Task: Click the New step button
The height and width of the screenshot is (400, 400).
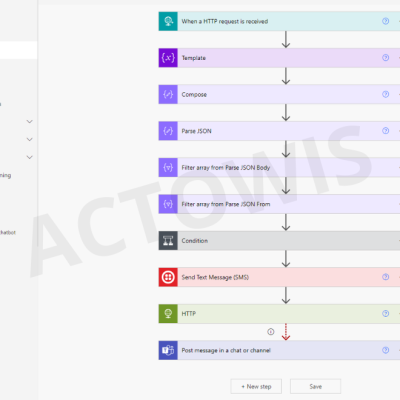Action: click(256, 387)
